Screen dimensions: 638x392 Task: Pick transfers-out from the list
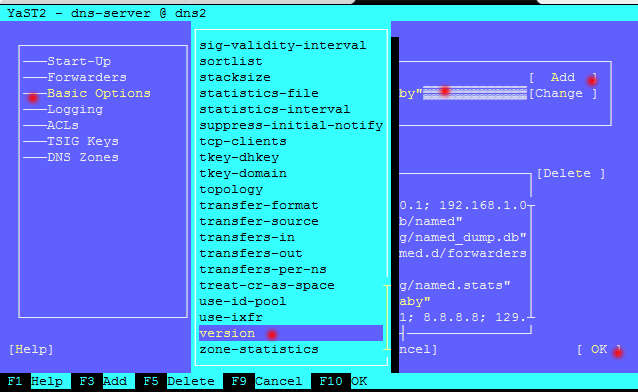[291, 253]
